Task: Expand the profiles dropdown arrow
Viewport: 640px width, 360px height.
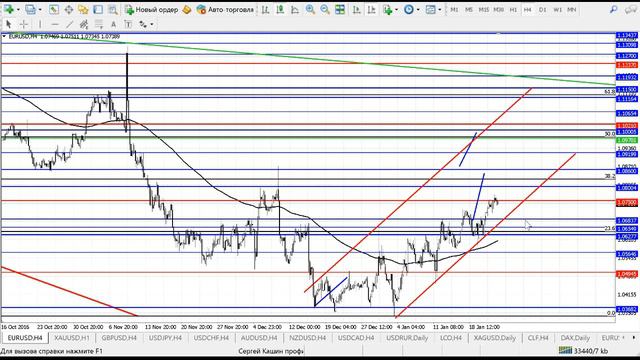Action: tap(40, 9)
